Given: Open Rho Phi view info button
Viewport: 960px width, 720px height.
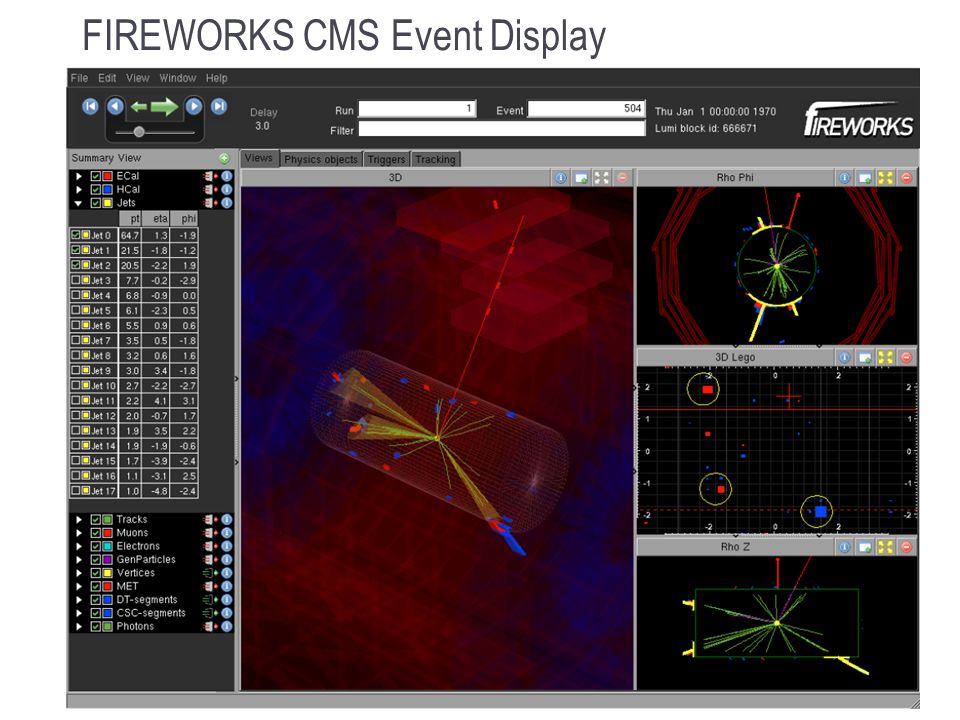Looking at the screenshot, I should [845, 178].
